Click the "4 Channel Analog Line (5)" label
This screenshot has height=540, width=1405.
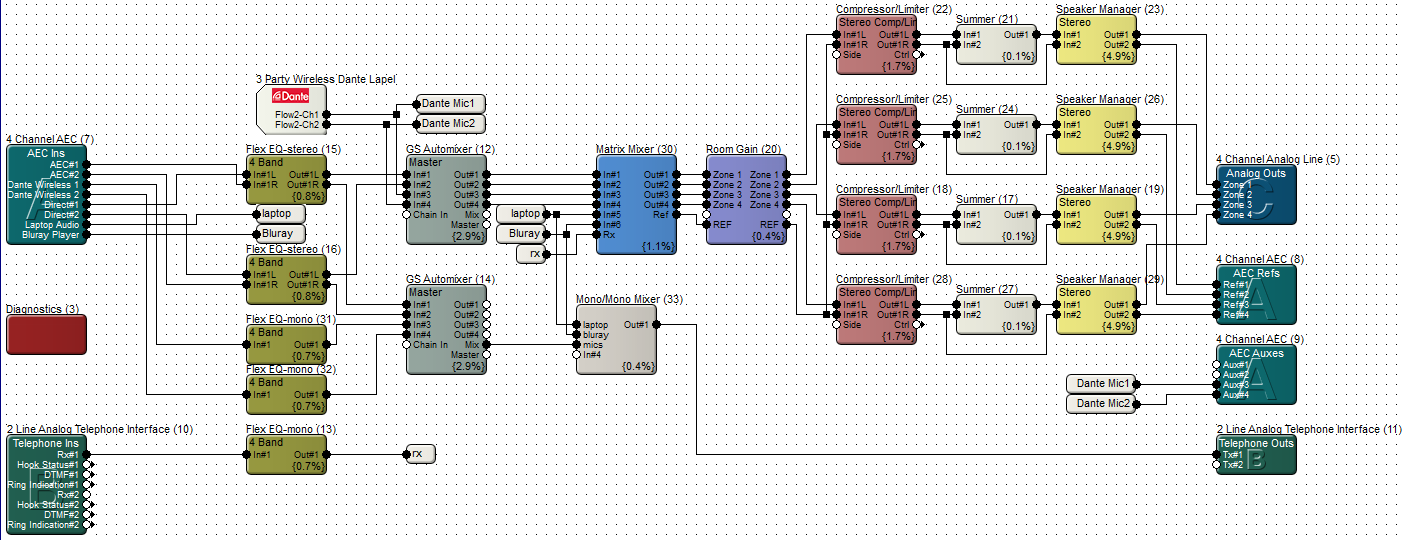(x=1278, y=159)
